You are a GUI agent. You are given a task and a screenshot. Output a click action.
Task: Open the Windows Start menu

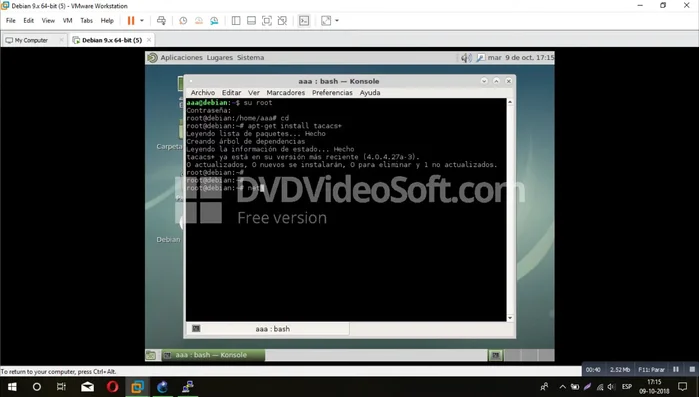click(12, 387)
